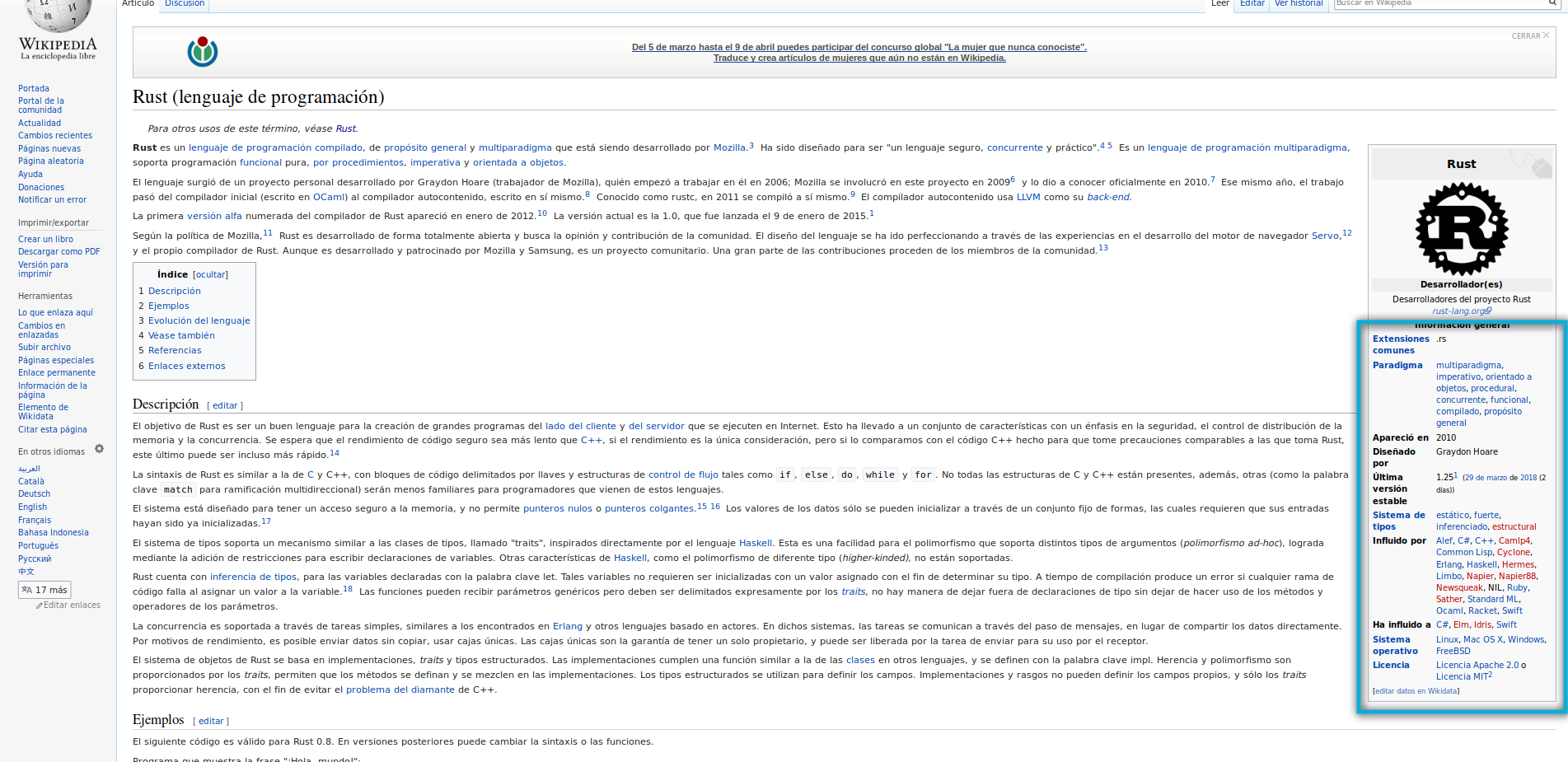Open problema del diamante link

pos(400,690)
